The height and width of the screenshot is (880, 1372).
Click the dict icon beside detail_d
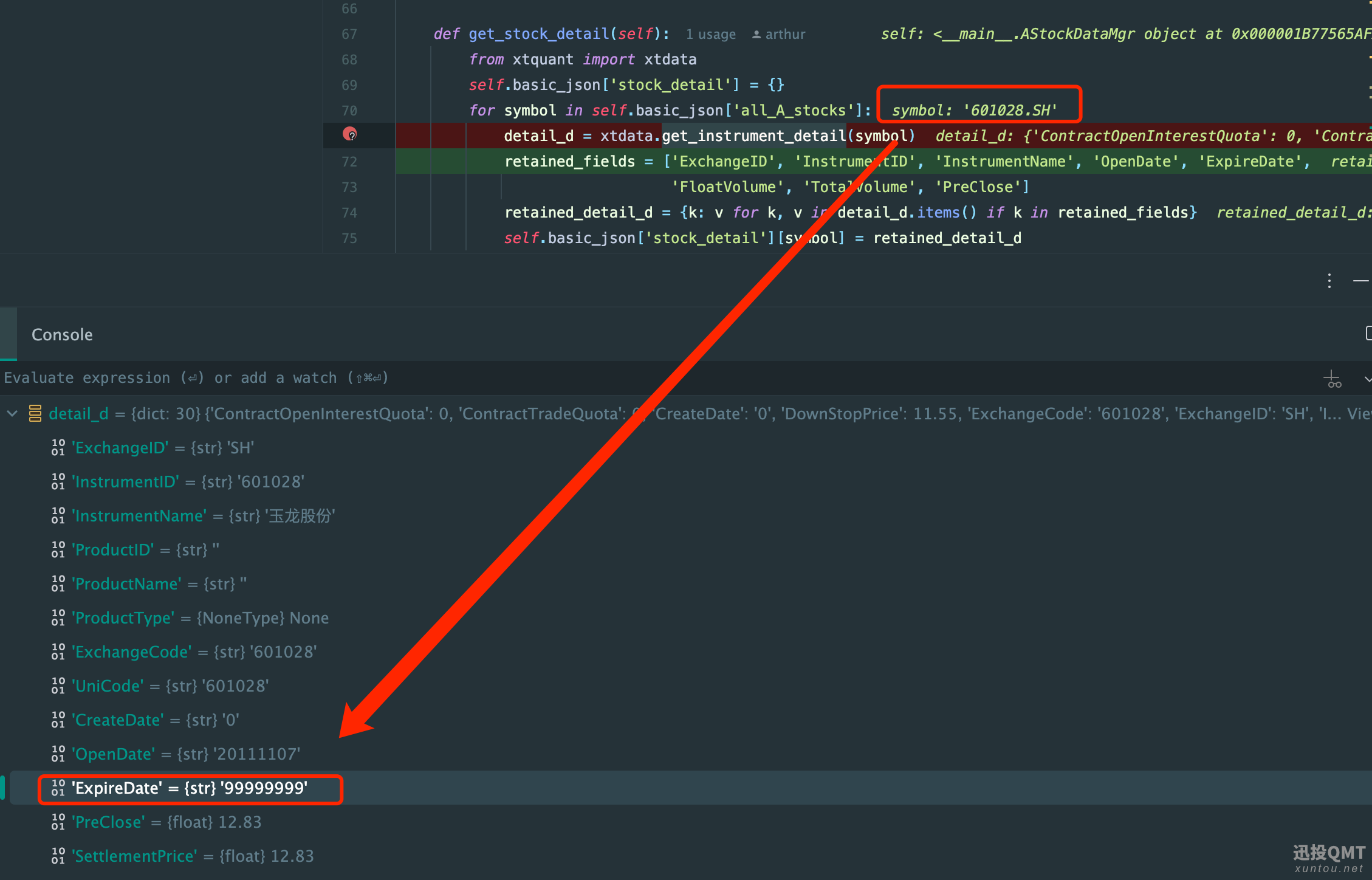coord(35,414)
